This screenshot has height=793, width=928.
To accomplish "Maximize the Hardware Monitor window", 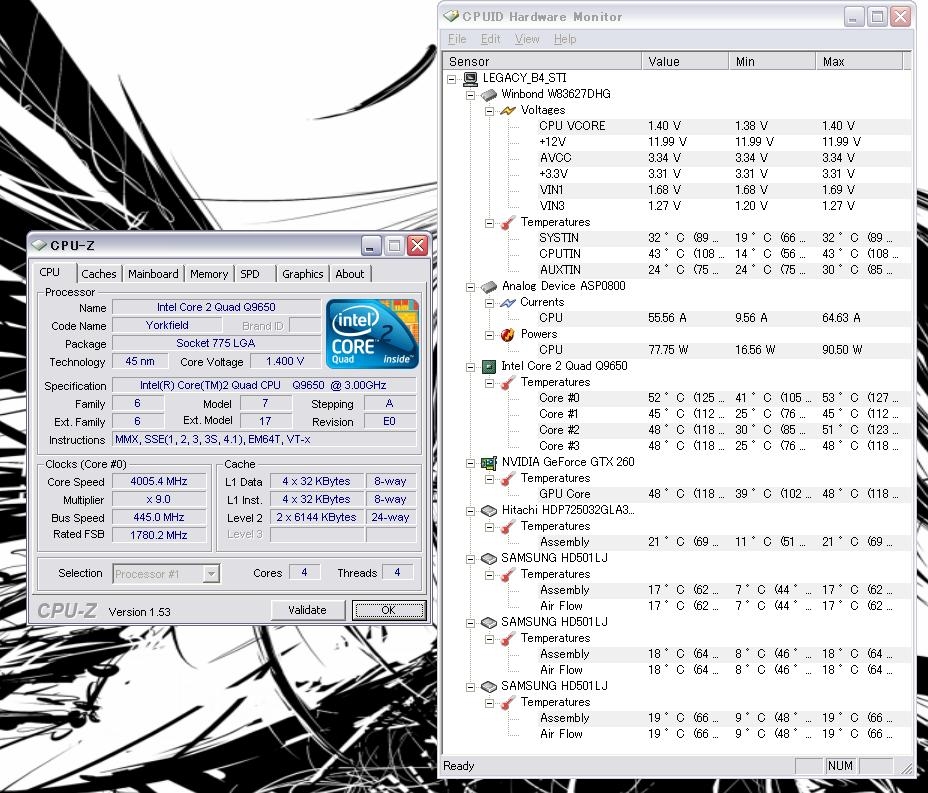I will 877,17.
